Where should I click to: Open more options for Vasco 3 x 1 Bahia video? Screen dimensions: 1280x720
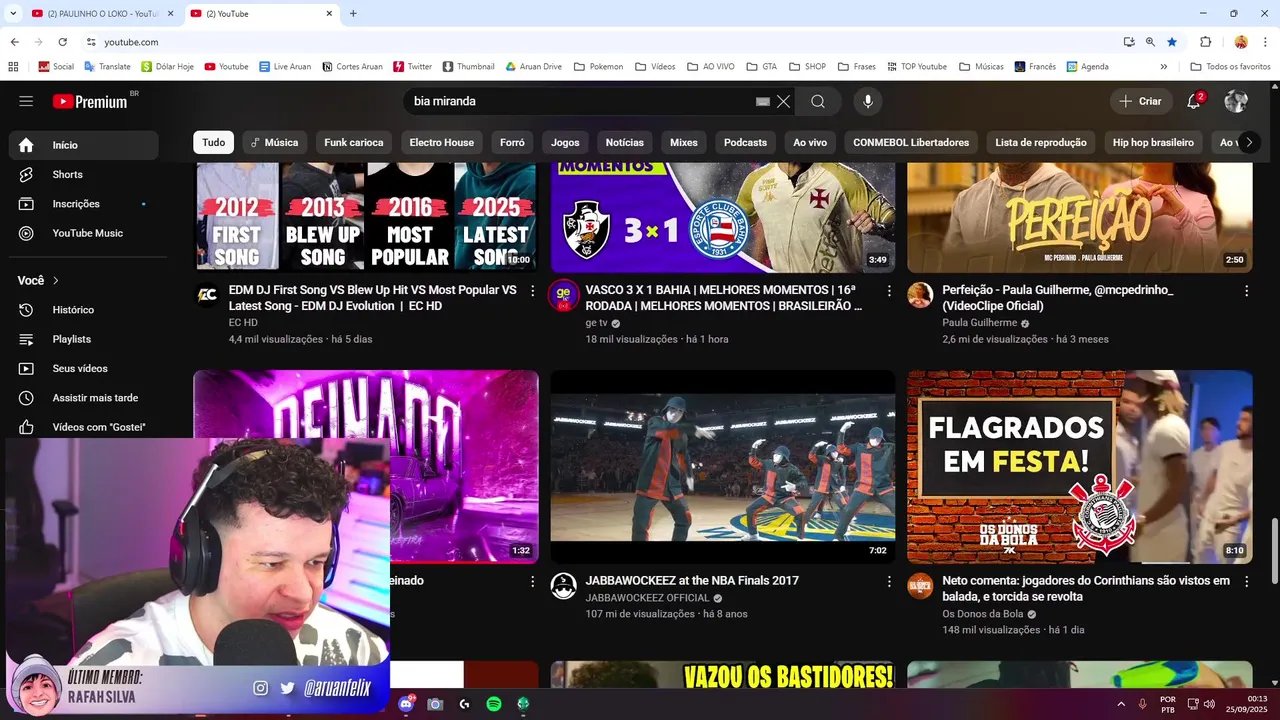click(x=889, y=291)
